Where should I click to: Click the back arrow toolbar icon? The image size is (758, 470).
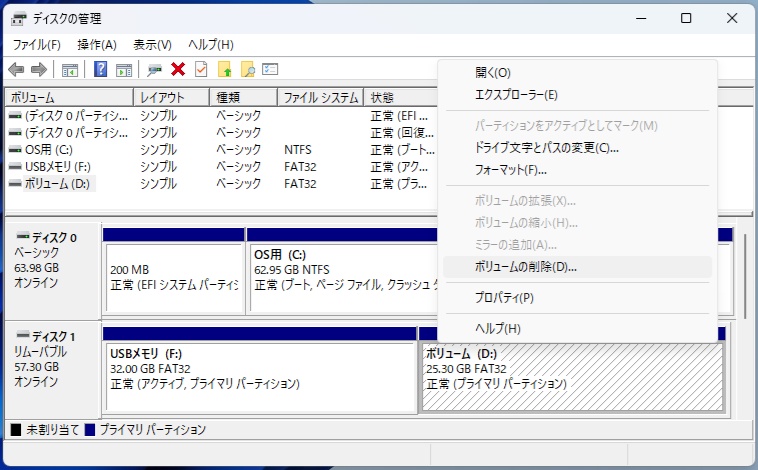(16, 70)
